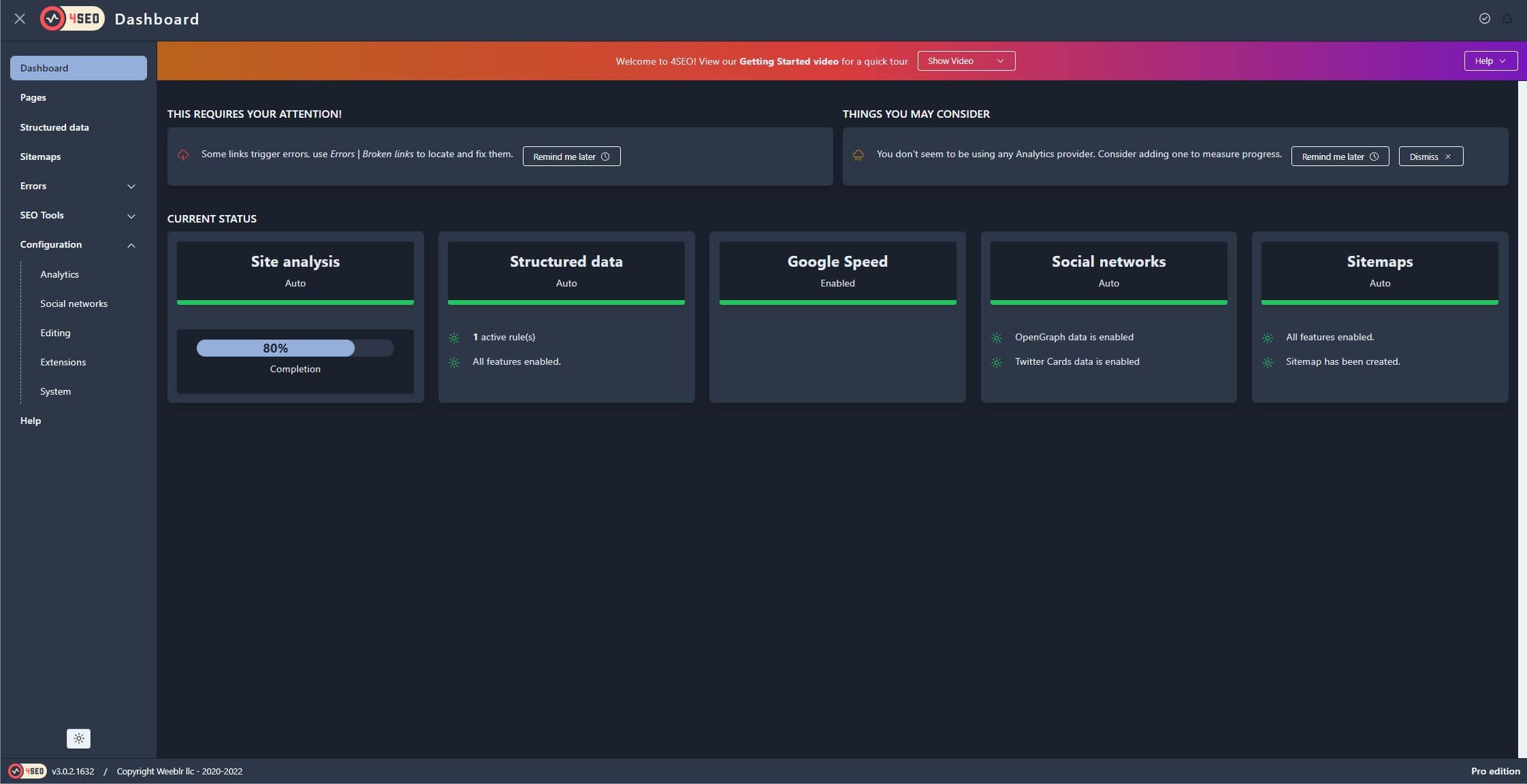The width and height of the screenshot is (1527, 784).
Task: Click the green icon beside '1 active rule(s)'
Action: (454, 338)
